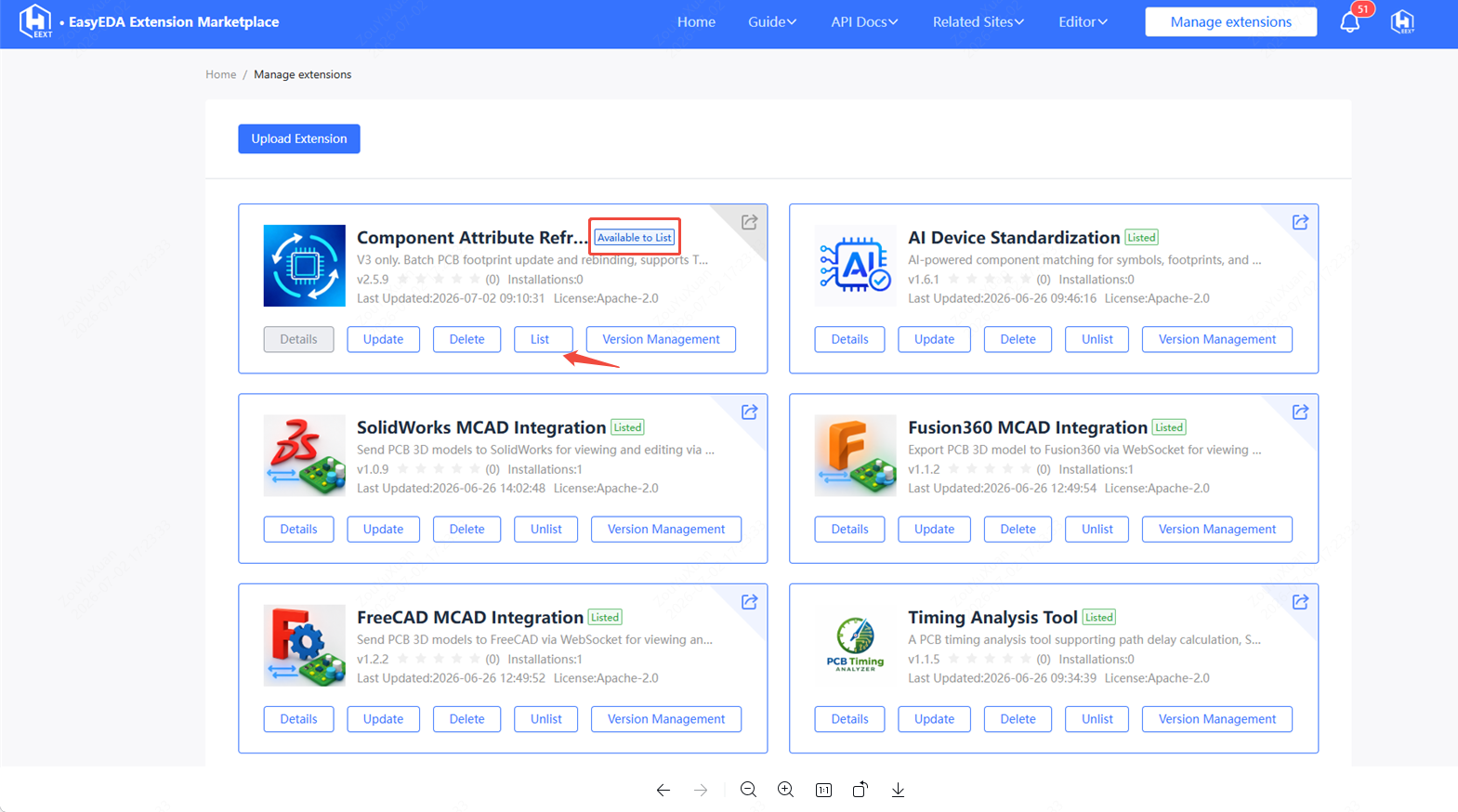Open share icon on SolidWorks MCAD Integration card
This screenshot has width=1458, height=812.
(x=749, y=412)
